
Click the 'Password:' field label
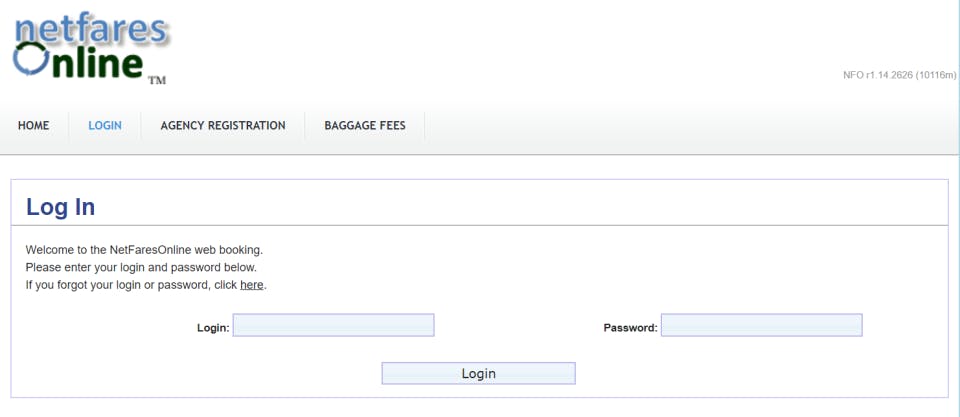point(631,328)
